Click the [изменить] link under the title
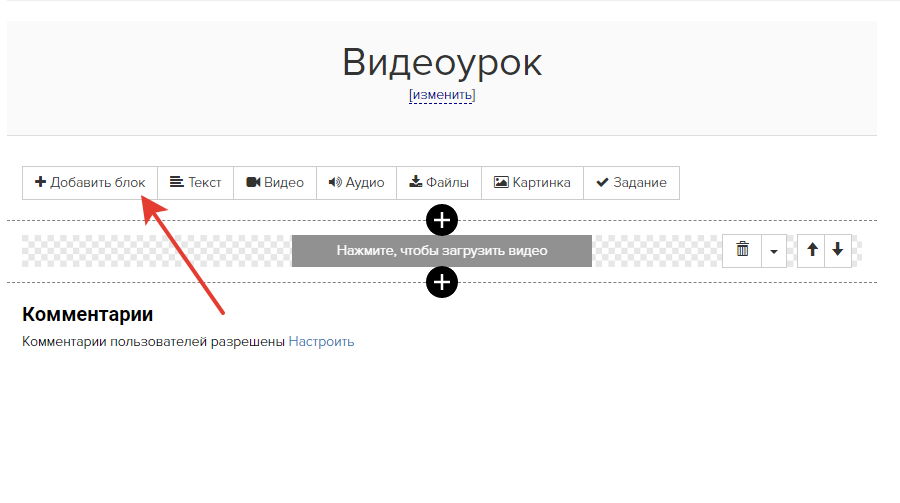Screen dimensions: 900x503 442,95
